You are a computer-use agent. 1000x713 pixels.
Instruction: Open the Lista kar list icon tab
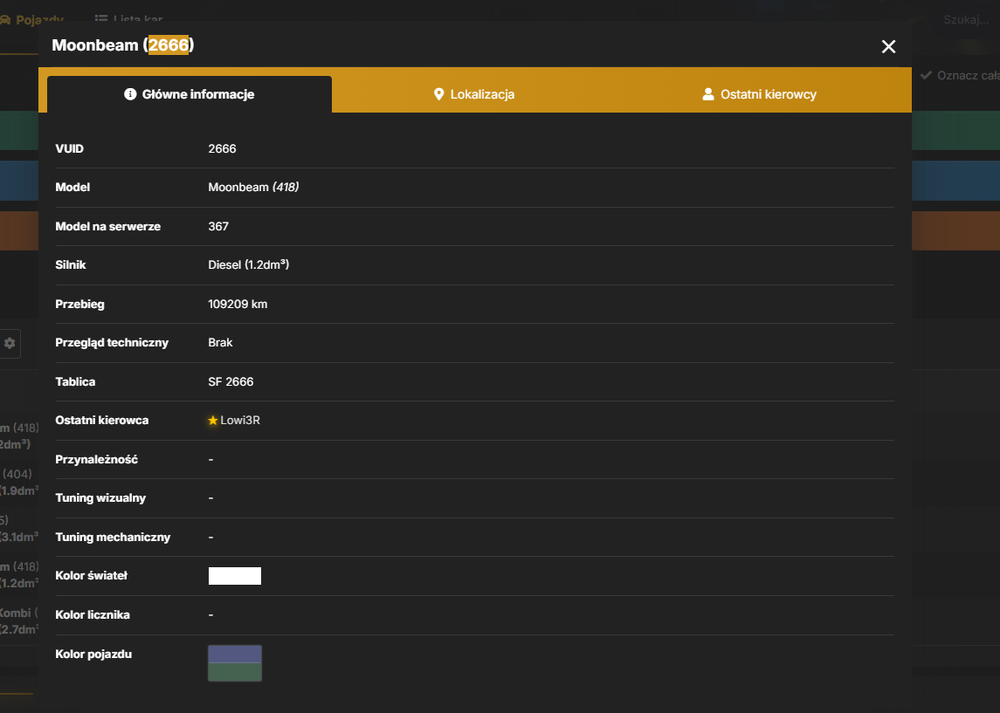coord(101,19)
